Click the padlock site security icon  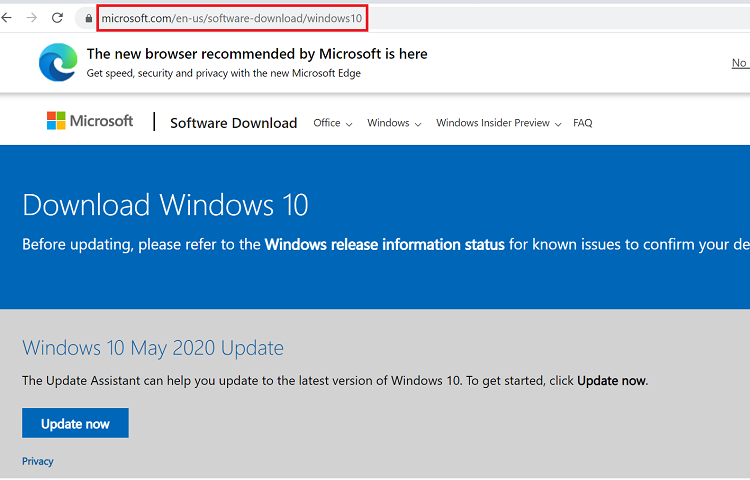coord(90,18)
